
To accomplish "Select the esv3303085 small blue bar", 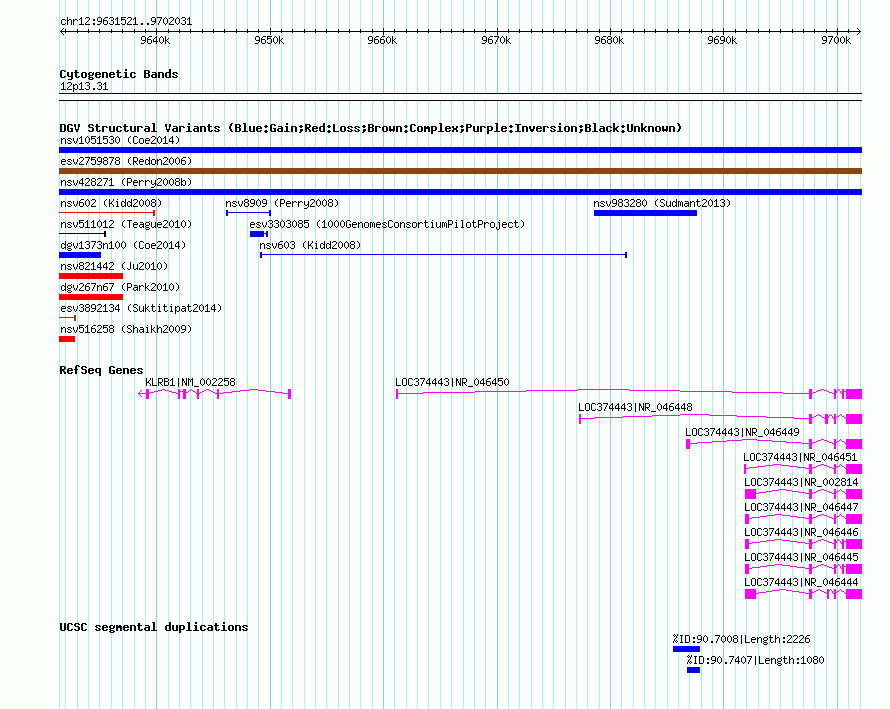I will 258,234.
